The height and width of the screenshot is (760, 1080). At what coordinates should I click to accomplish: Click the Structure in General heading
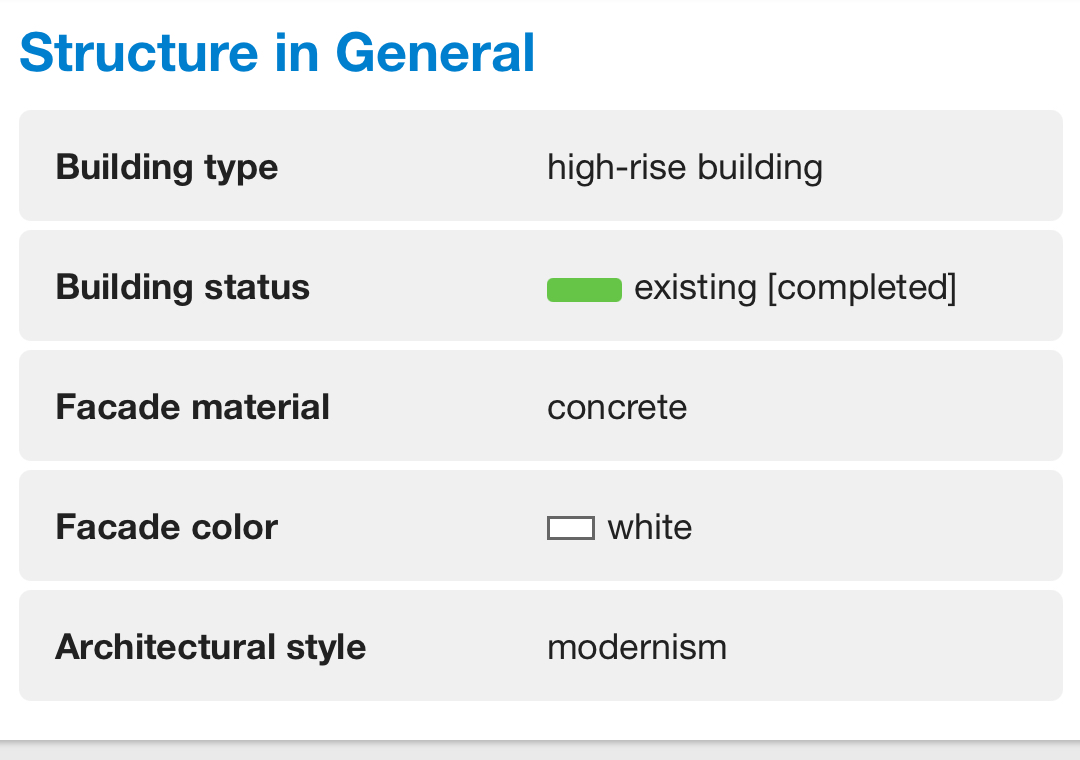tap(277, 53)
